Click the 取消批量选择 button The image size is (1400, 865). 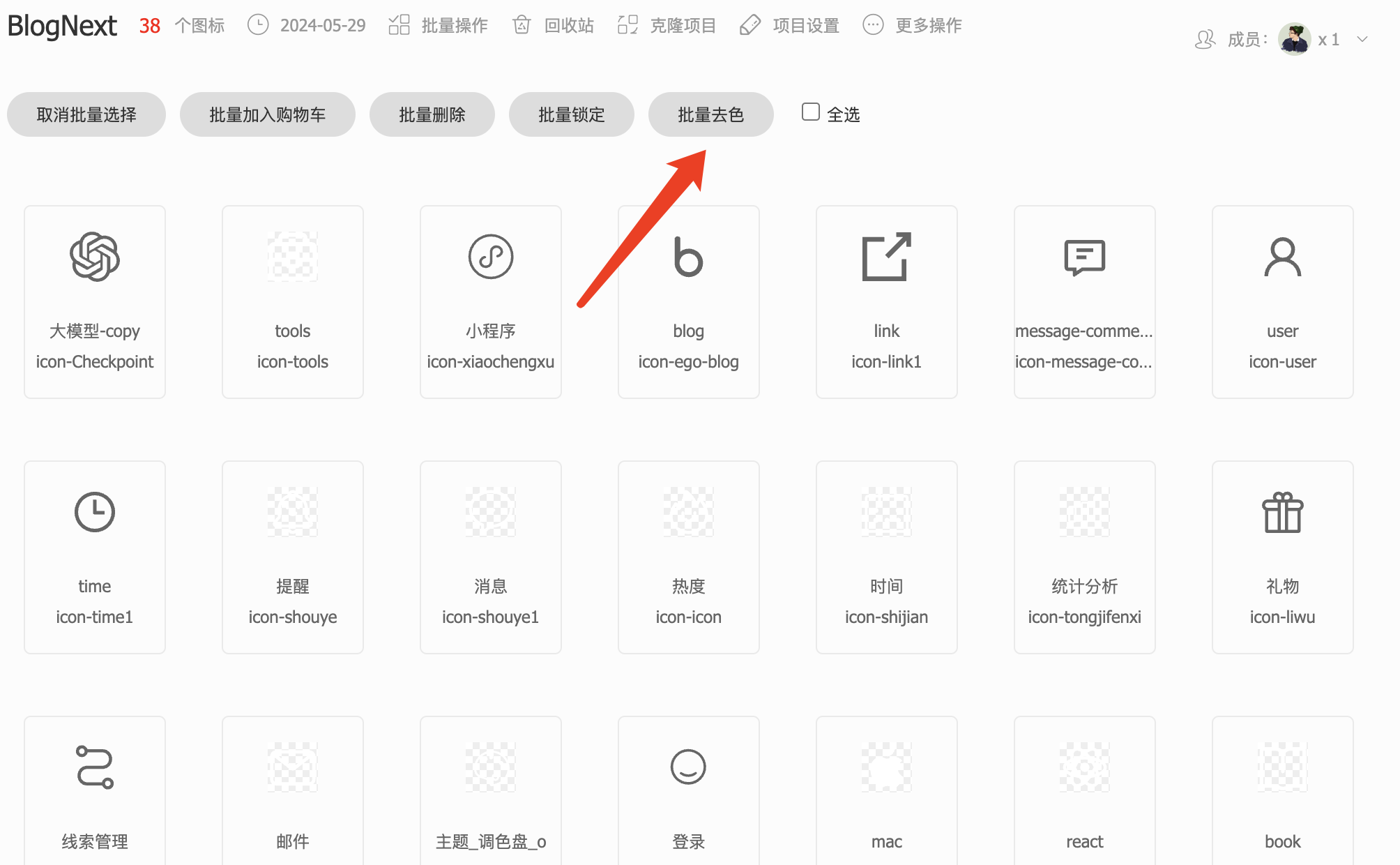86,114
